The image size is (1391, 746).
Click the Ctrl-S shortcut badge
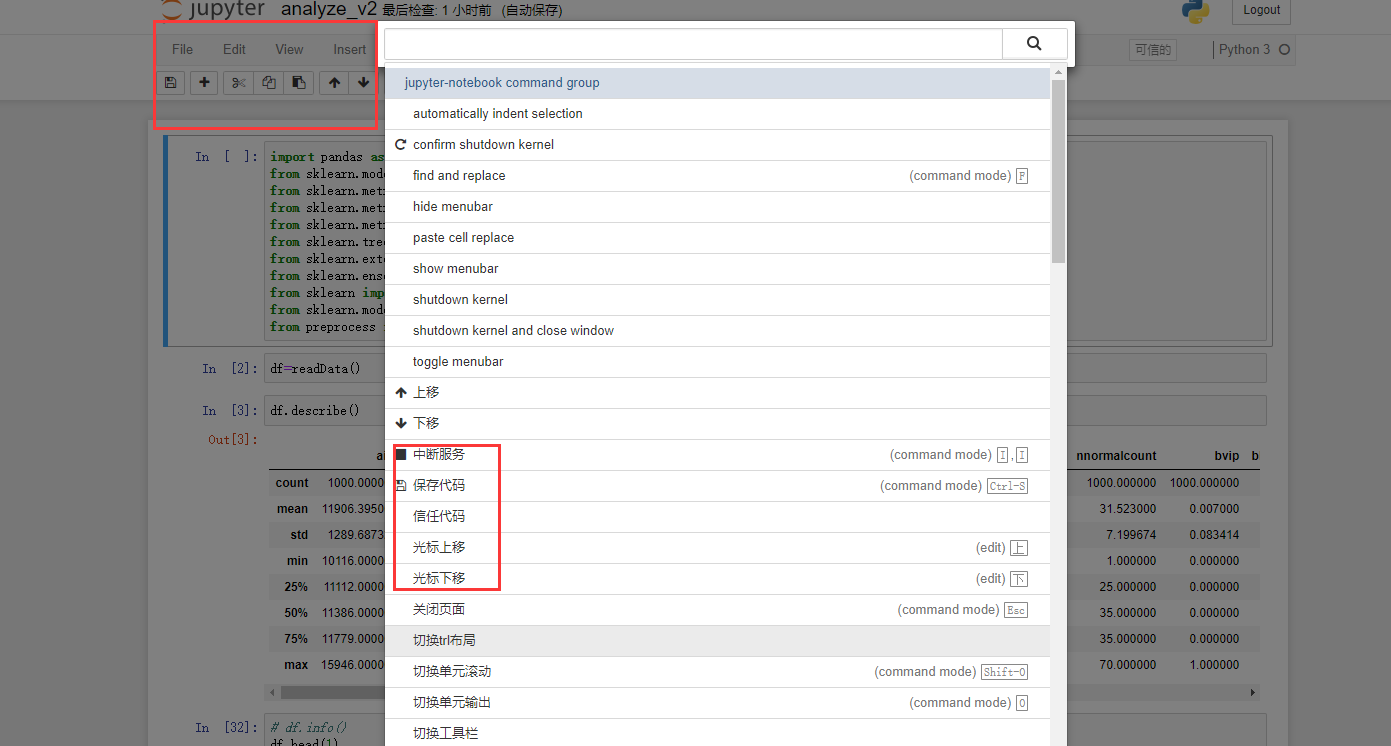1007,486
